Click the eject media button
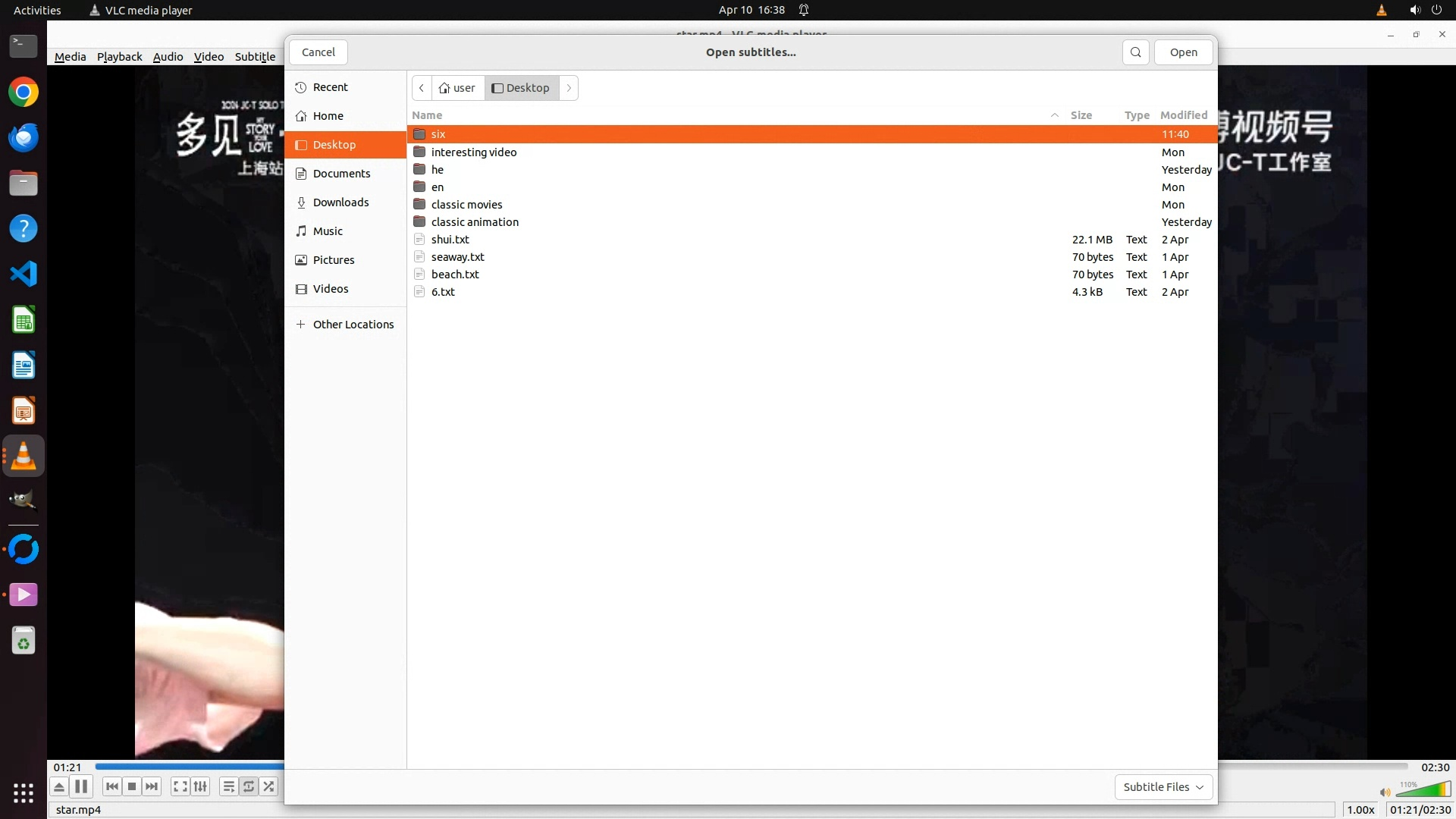 (59, 786)
